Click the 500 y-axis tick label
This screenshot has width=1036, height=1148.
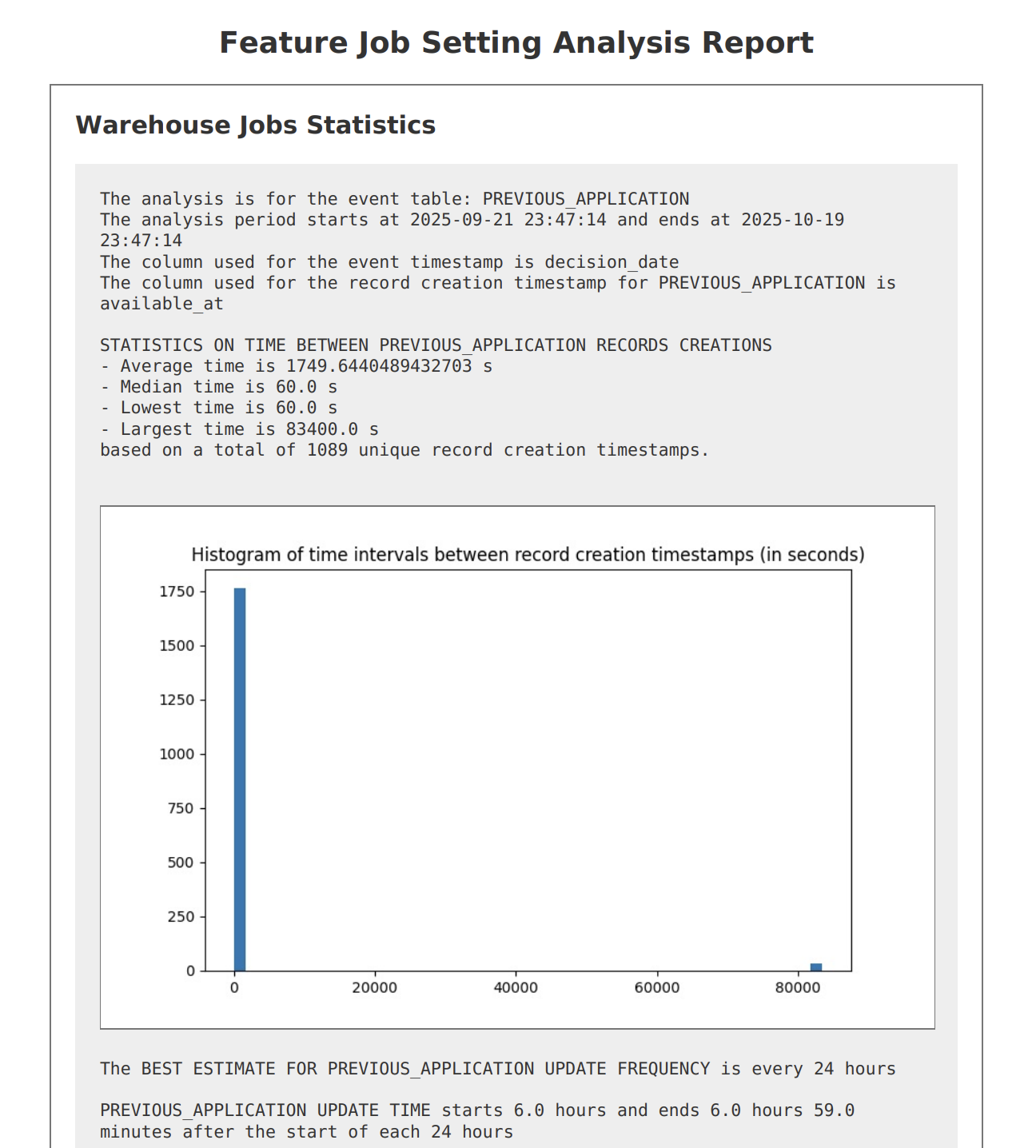point(181,863)
